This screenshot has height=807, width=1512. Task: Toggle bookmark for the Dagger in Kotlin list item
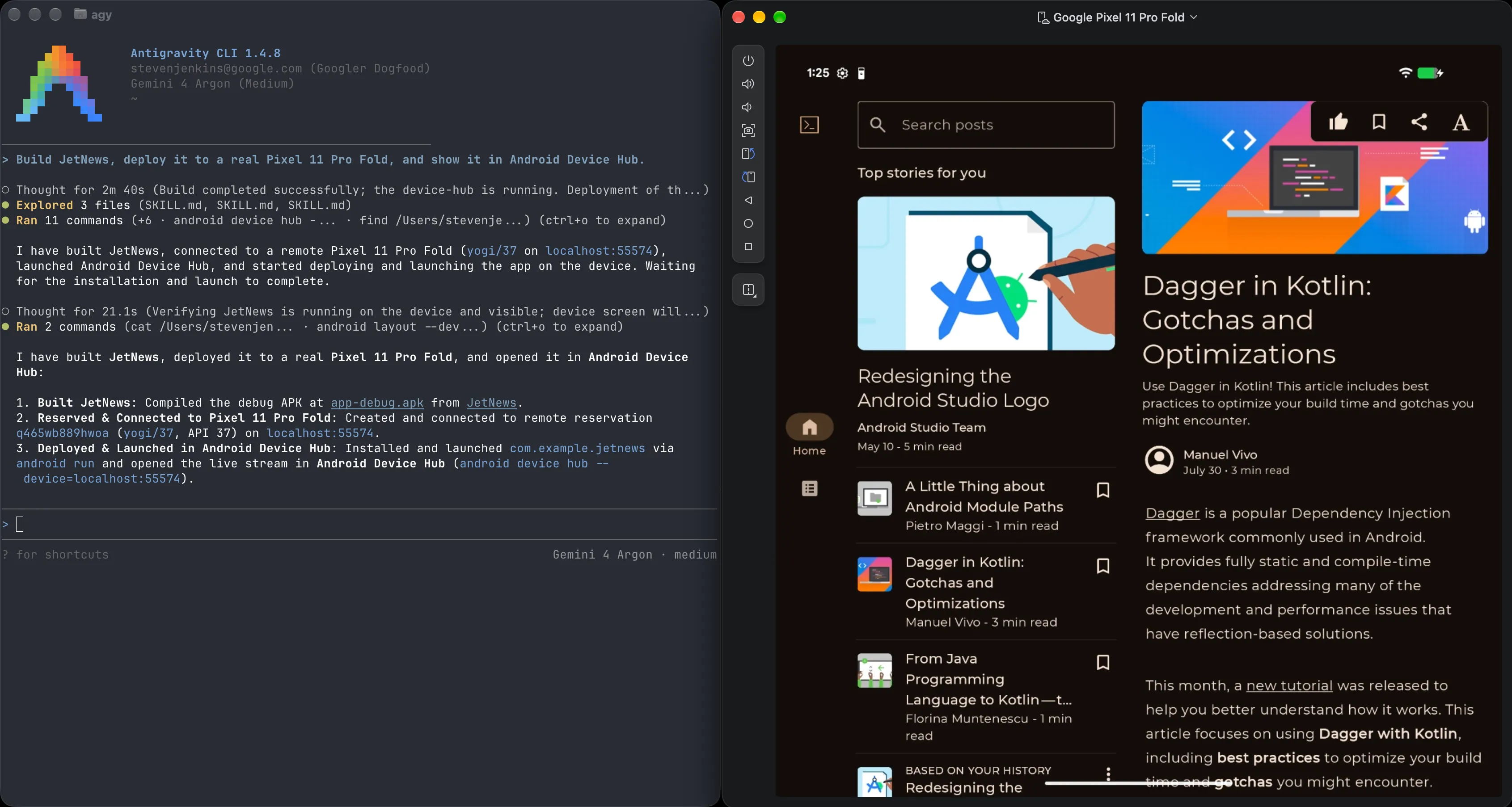pos(1103,565)
